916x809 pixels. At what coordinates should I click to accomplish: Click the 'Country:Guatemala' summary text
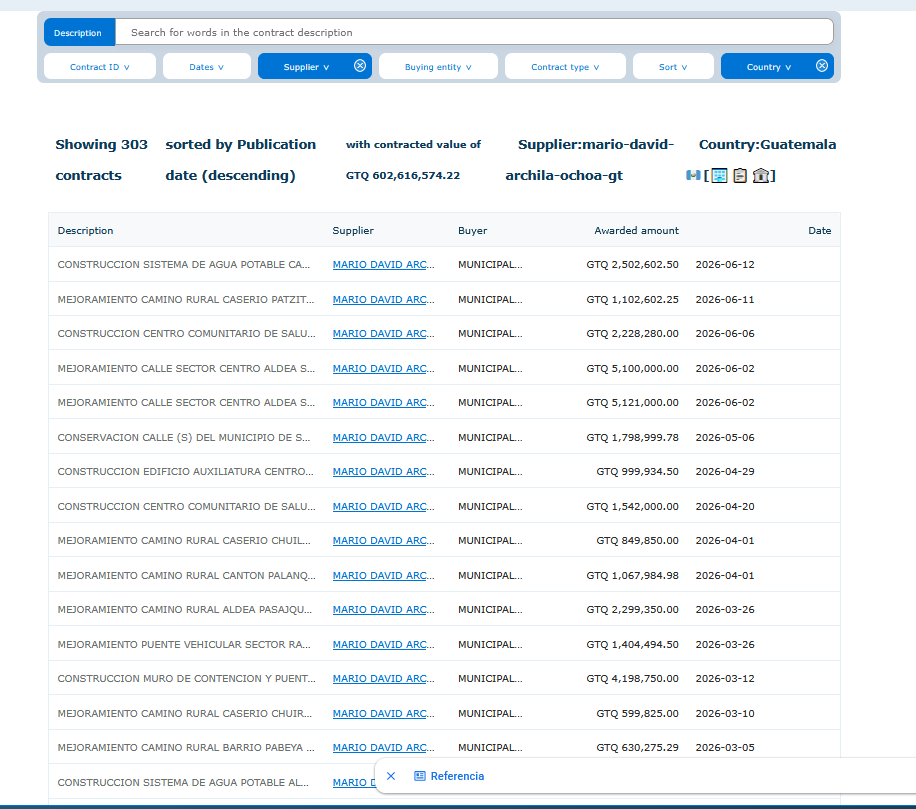767,144
